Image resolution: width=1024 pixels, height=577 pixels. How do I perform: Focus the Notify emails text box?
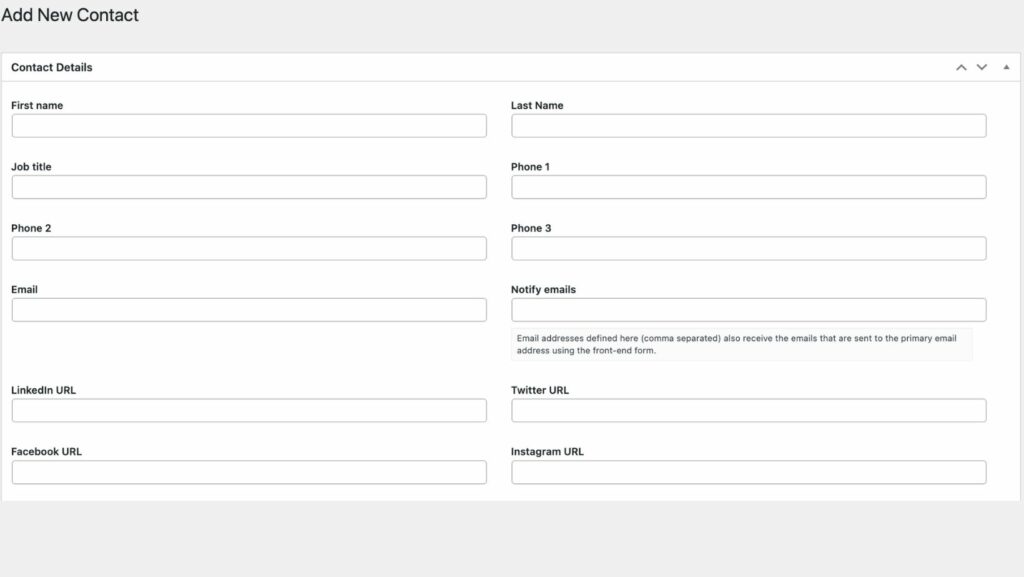click(748, 310)
